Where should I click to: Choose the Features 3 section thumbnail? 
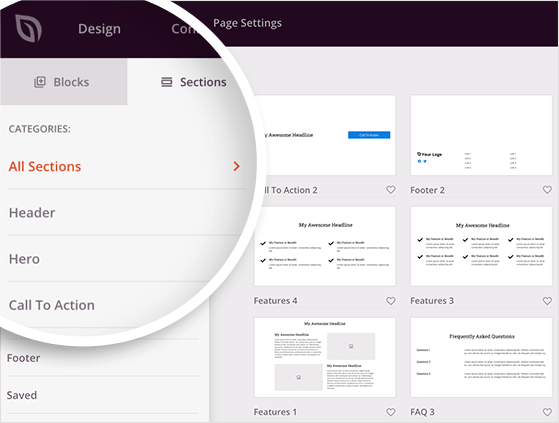pyautogui.click(x=481, y=246)
